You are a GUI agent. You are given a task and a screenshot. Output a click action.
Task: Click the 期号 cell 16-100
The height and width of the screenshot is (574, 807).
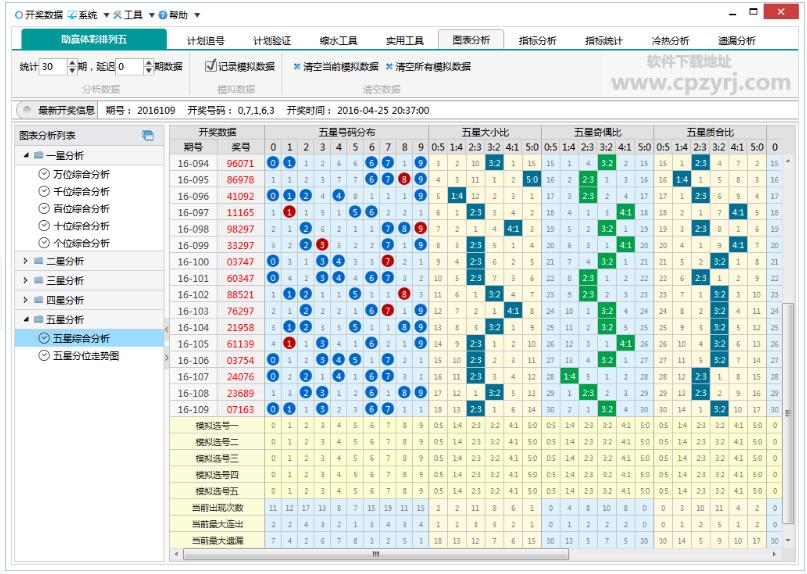click(x=193, y=262)
